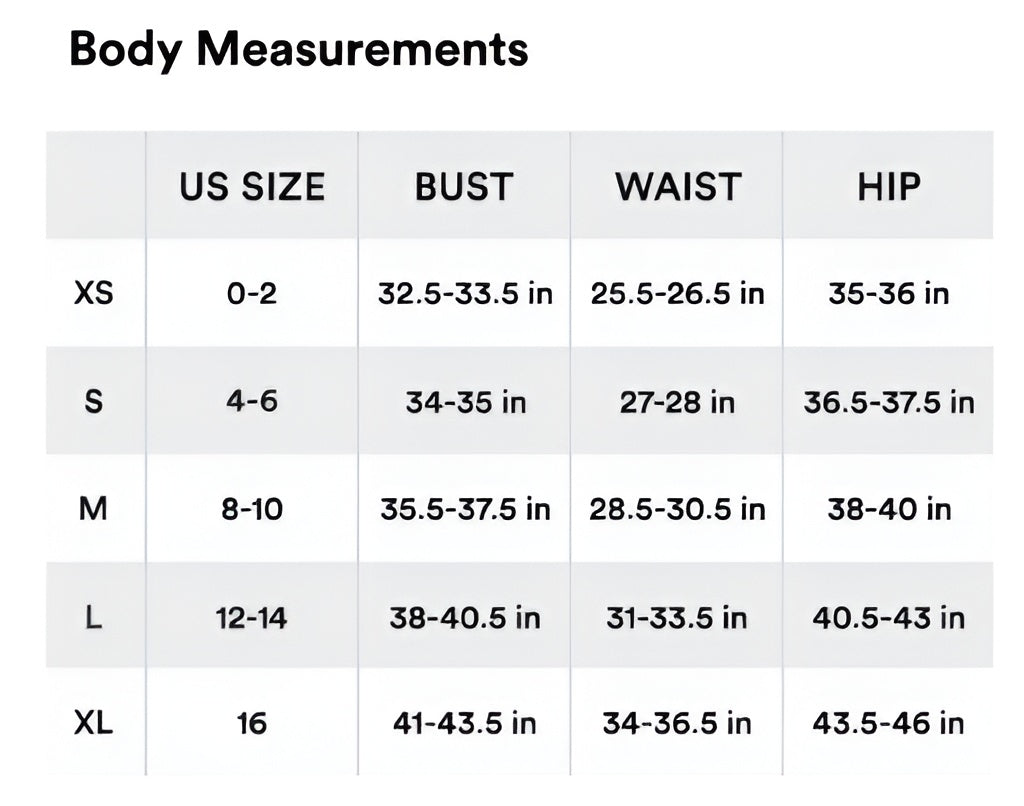
Task: Click the HIP column header
Action: coord(888,187)
